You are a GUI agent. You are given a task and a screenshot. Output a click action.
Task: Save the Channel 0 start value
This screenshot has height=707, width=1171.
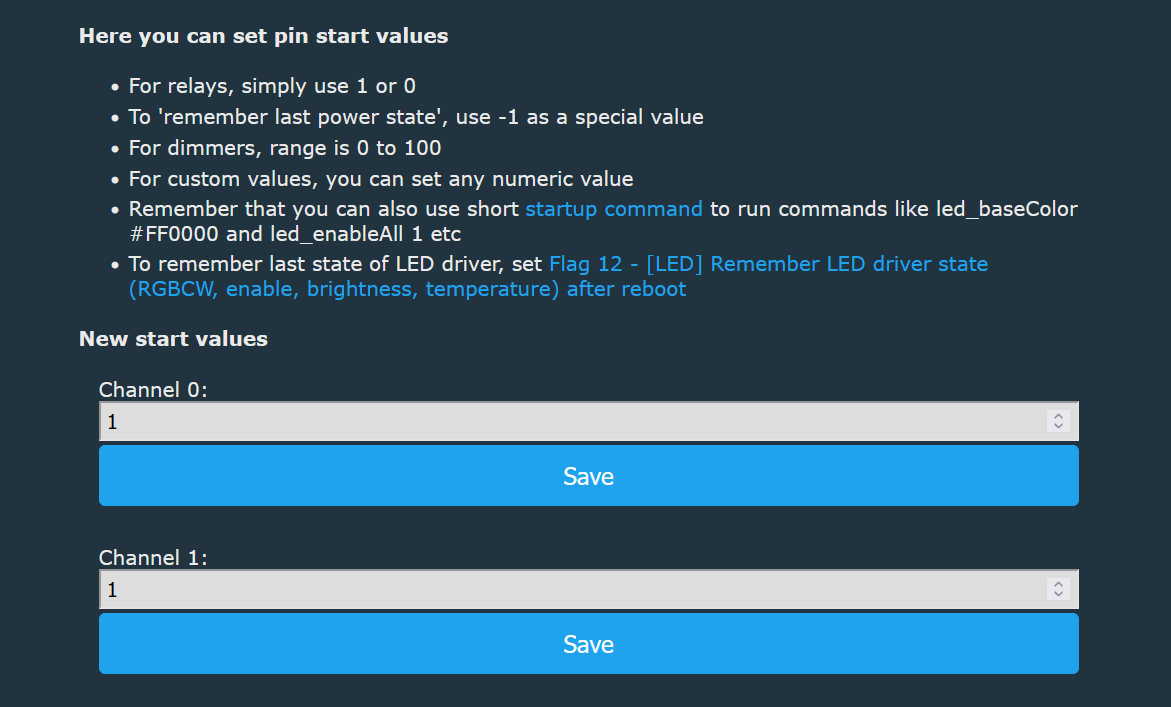pos(588,476)
